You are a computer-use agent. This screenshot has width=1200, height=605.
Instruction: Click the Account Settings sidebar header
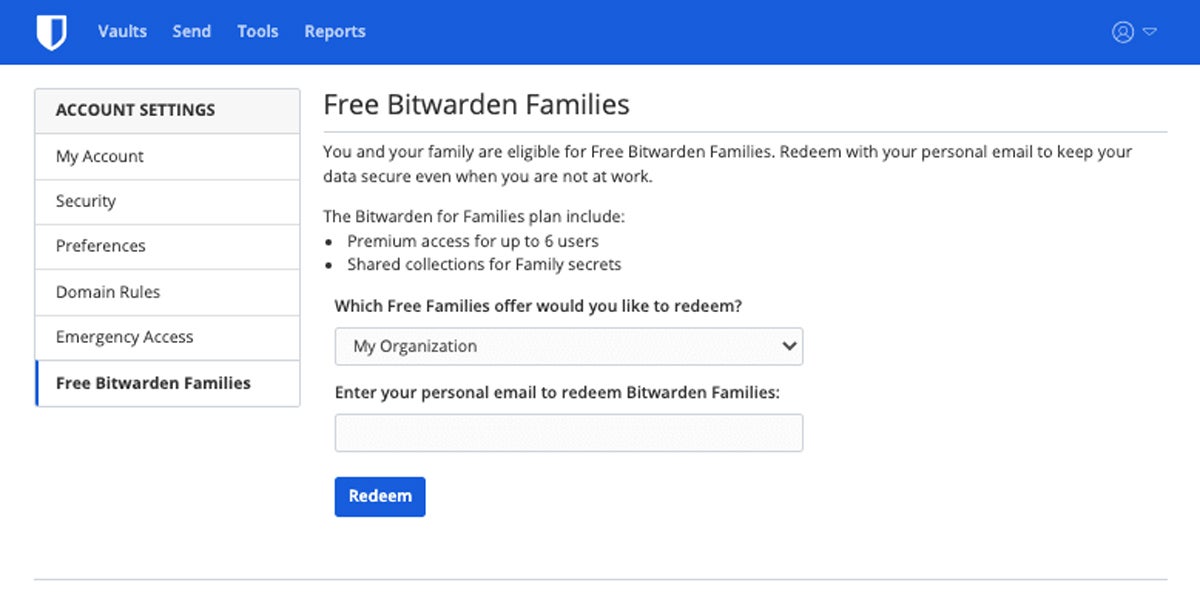pyautogui.click(x=135, y=111)
